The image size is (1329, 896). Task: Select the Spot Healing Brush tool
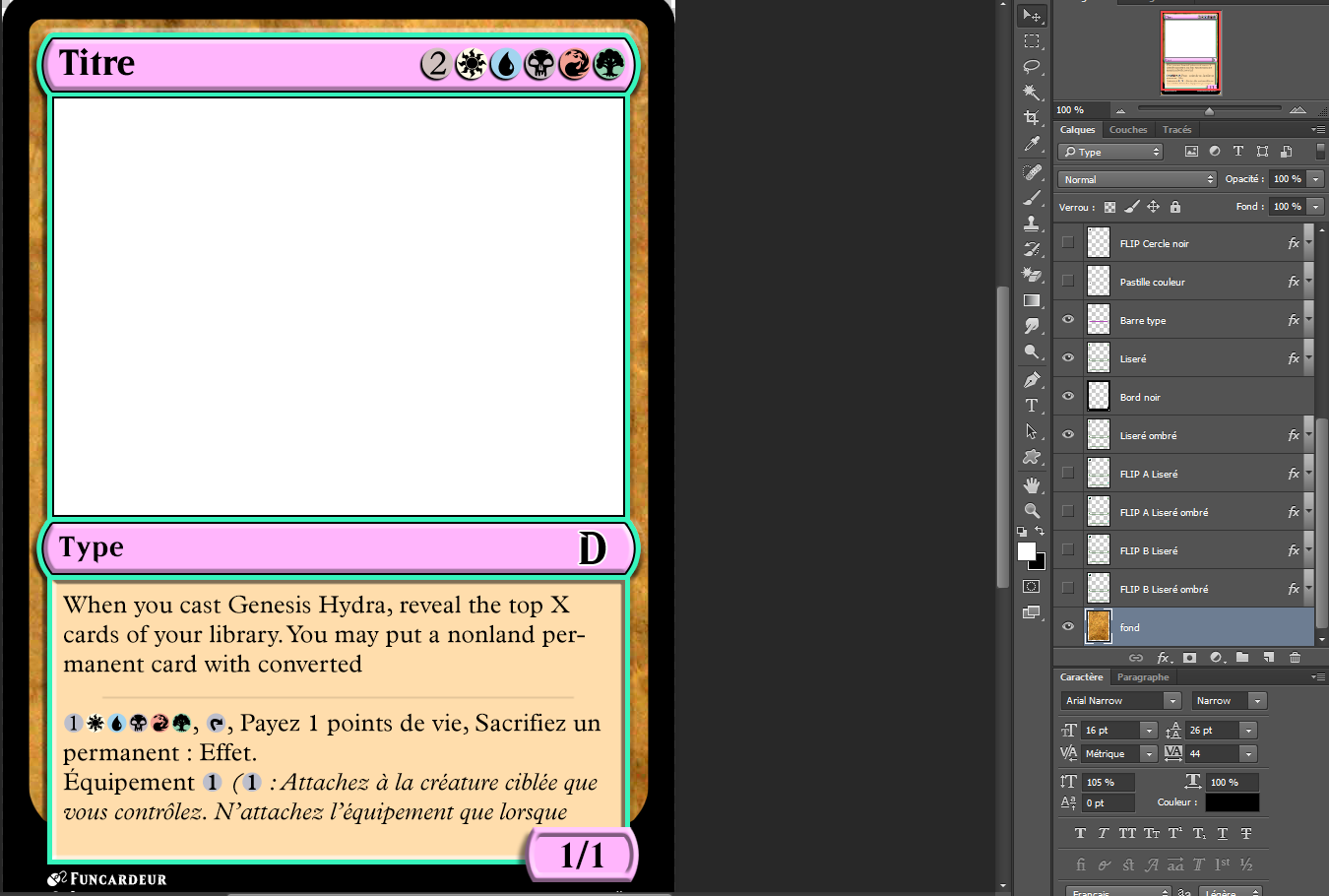click(x=1032, y=172)
